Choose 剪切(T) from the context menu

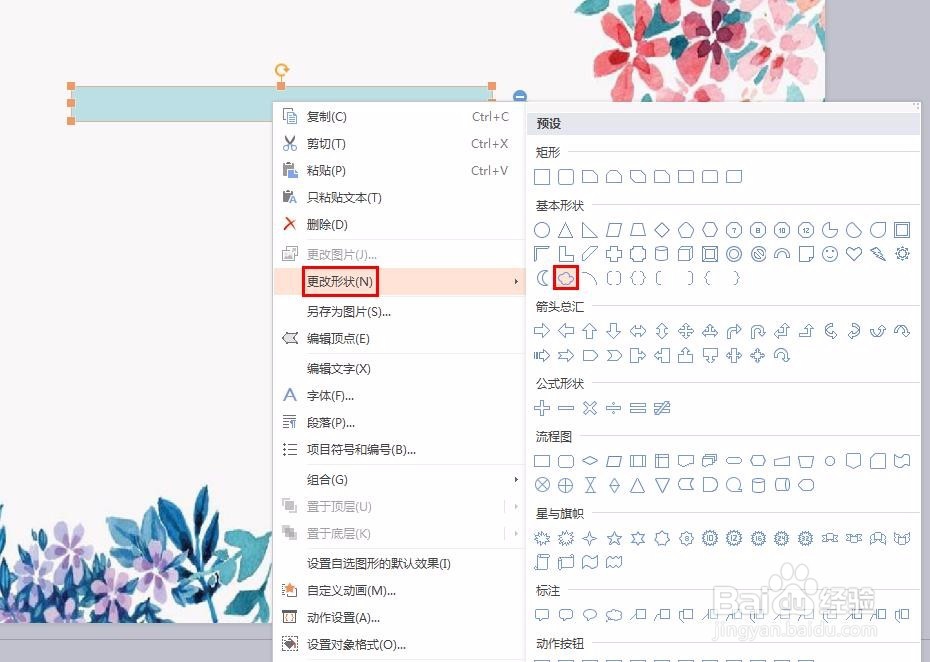tap(326, 144)
